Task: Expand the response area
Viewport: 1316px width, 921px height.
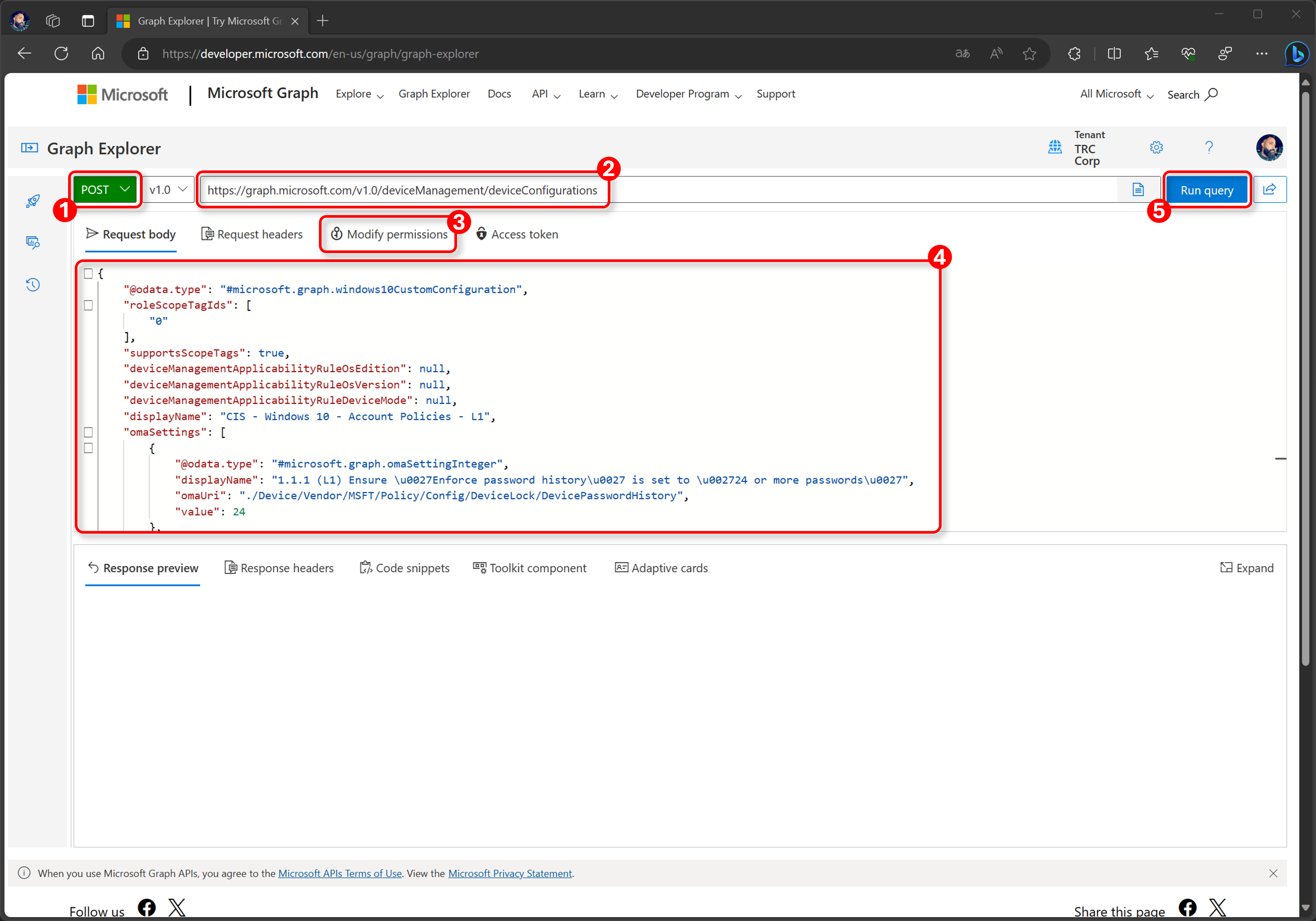Action: click(1247, 567)
